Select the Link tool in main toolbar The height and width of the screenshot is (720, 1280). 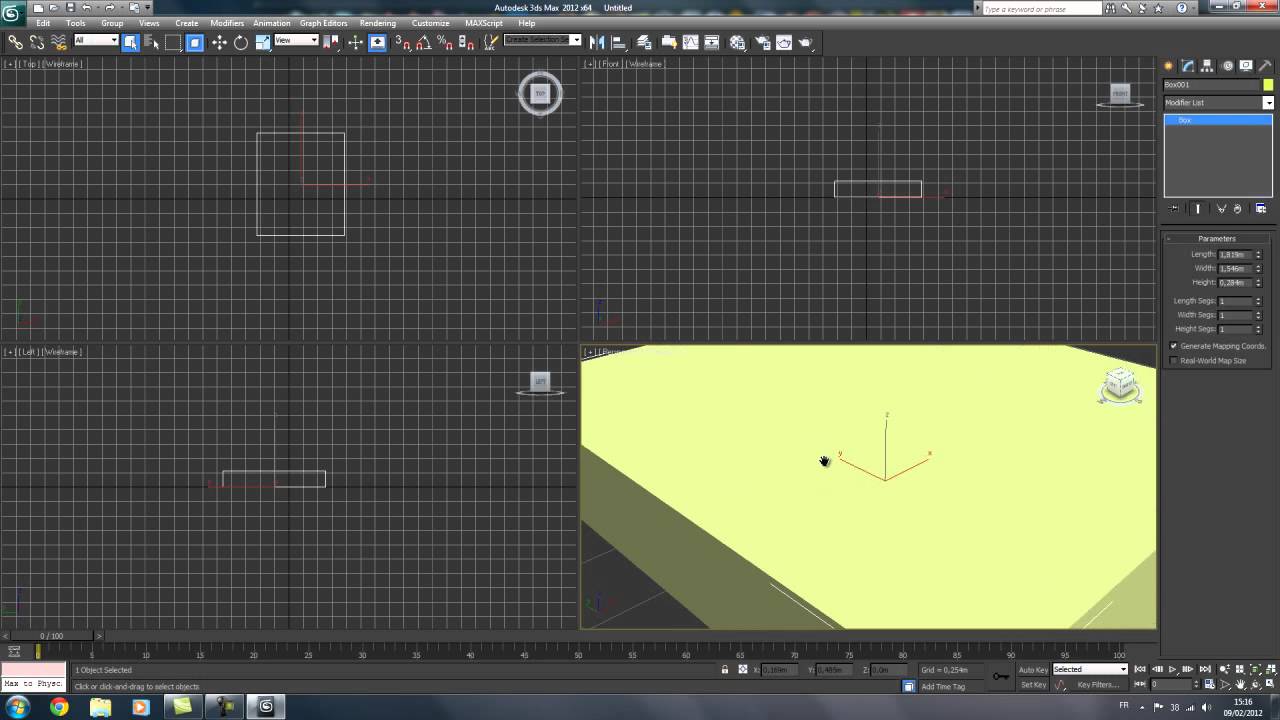(15, 42)
